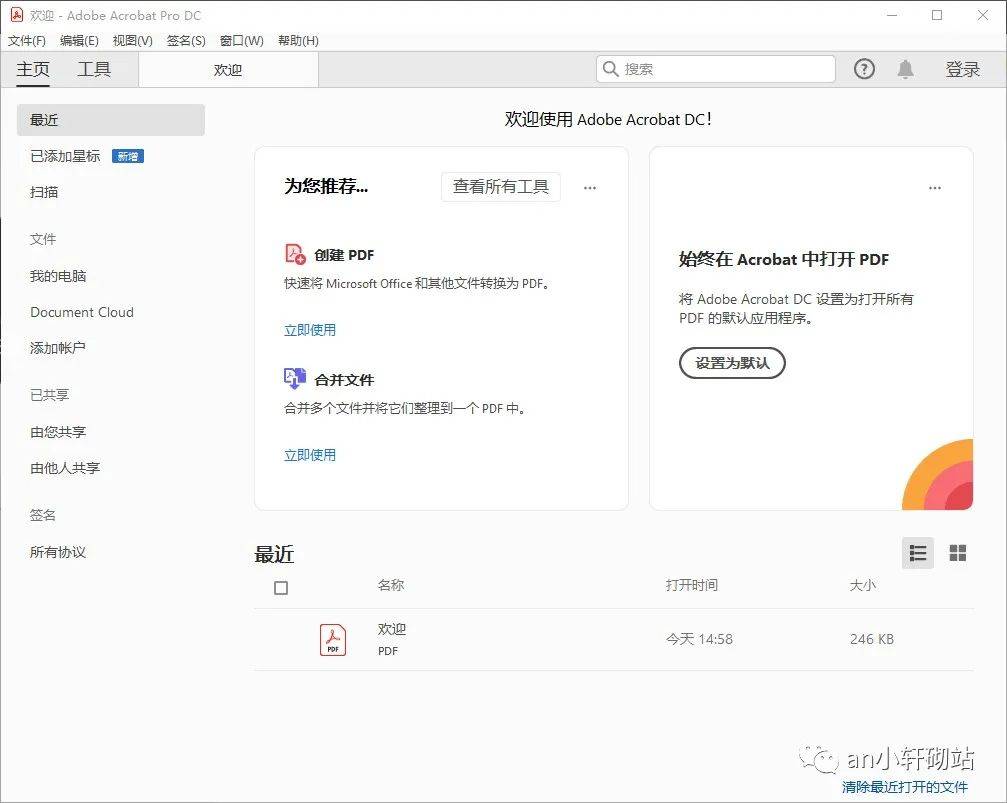This screenshot has width=1007, height=803.
Task: Select 由您共享 in the sidebar
Action: coord(58,432)
